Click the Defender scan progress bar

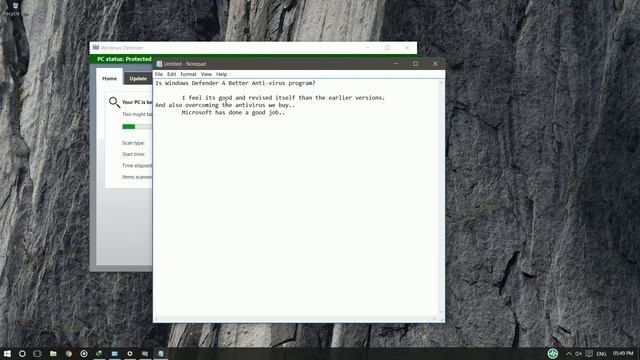(137, 127)
